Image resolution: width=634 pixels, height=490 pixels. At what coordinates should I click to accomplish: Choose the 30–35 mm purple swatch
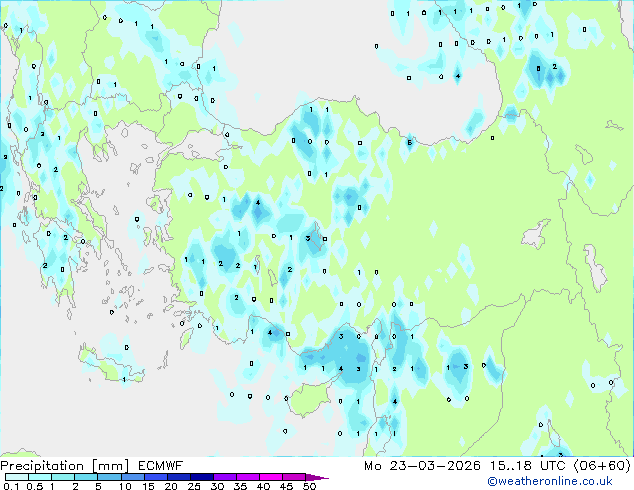[x=224, y=477]
